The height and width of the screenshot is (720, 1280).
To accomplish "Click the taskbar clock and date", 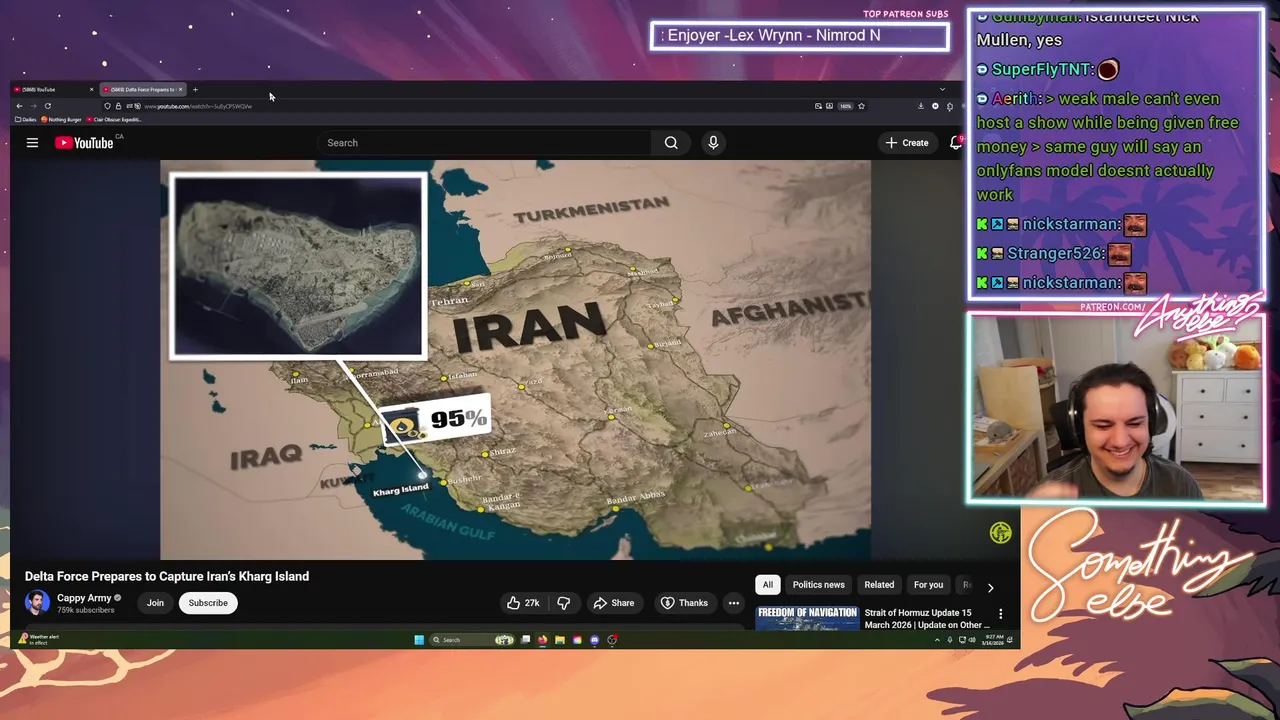I will pyautogui.click(x=993, y=640).
